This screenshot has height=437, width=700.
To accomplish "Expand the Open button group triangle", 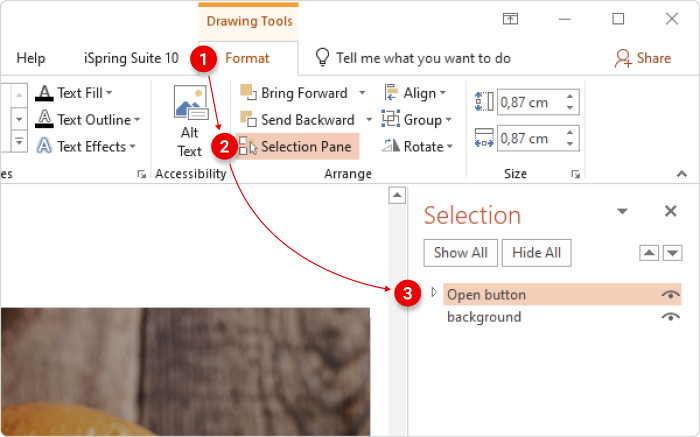I will tap(434, 293).
